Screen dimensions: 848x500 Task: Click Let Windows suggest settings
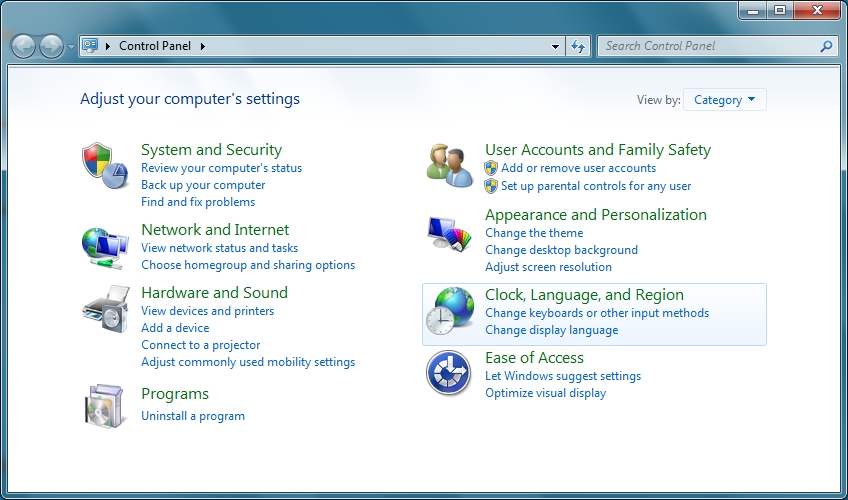click(x=563, y=376)
